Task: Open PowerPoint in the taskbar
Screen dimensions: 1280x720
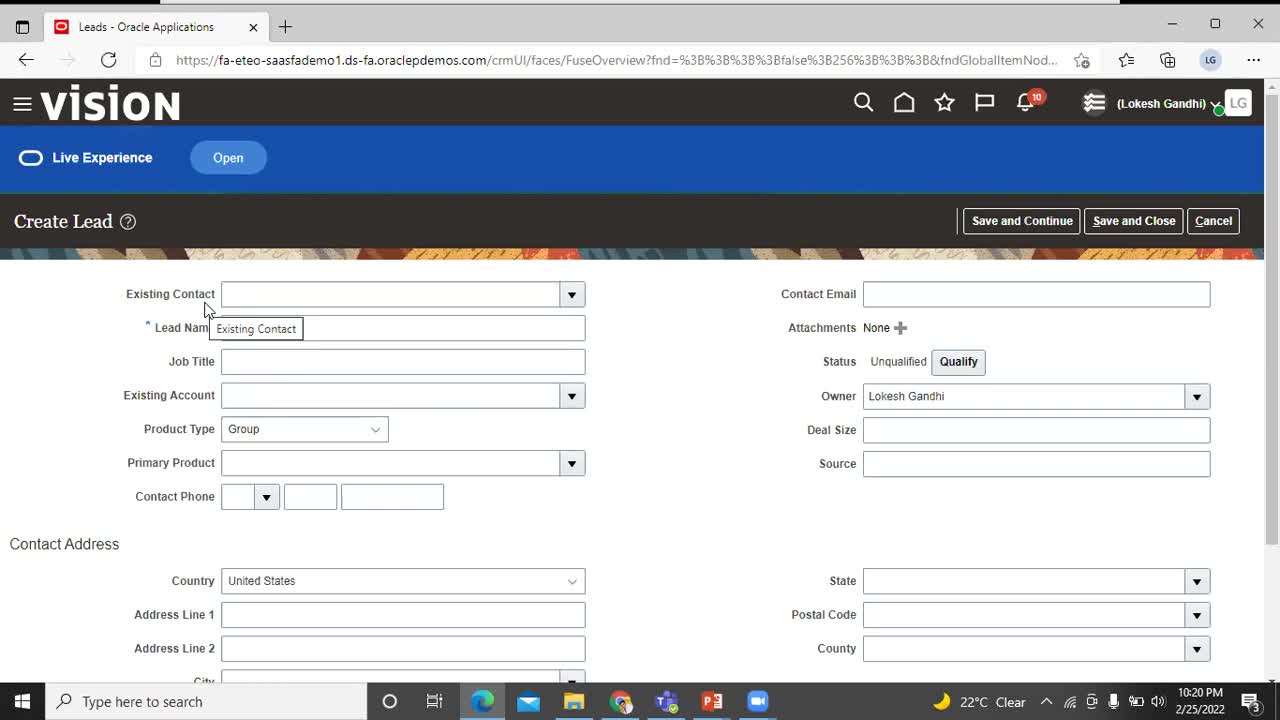Action: pyautogui.click(x=712, y=701)
